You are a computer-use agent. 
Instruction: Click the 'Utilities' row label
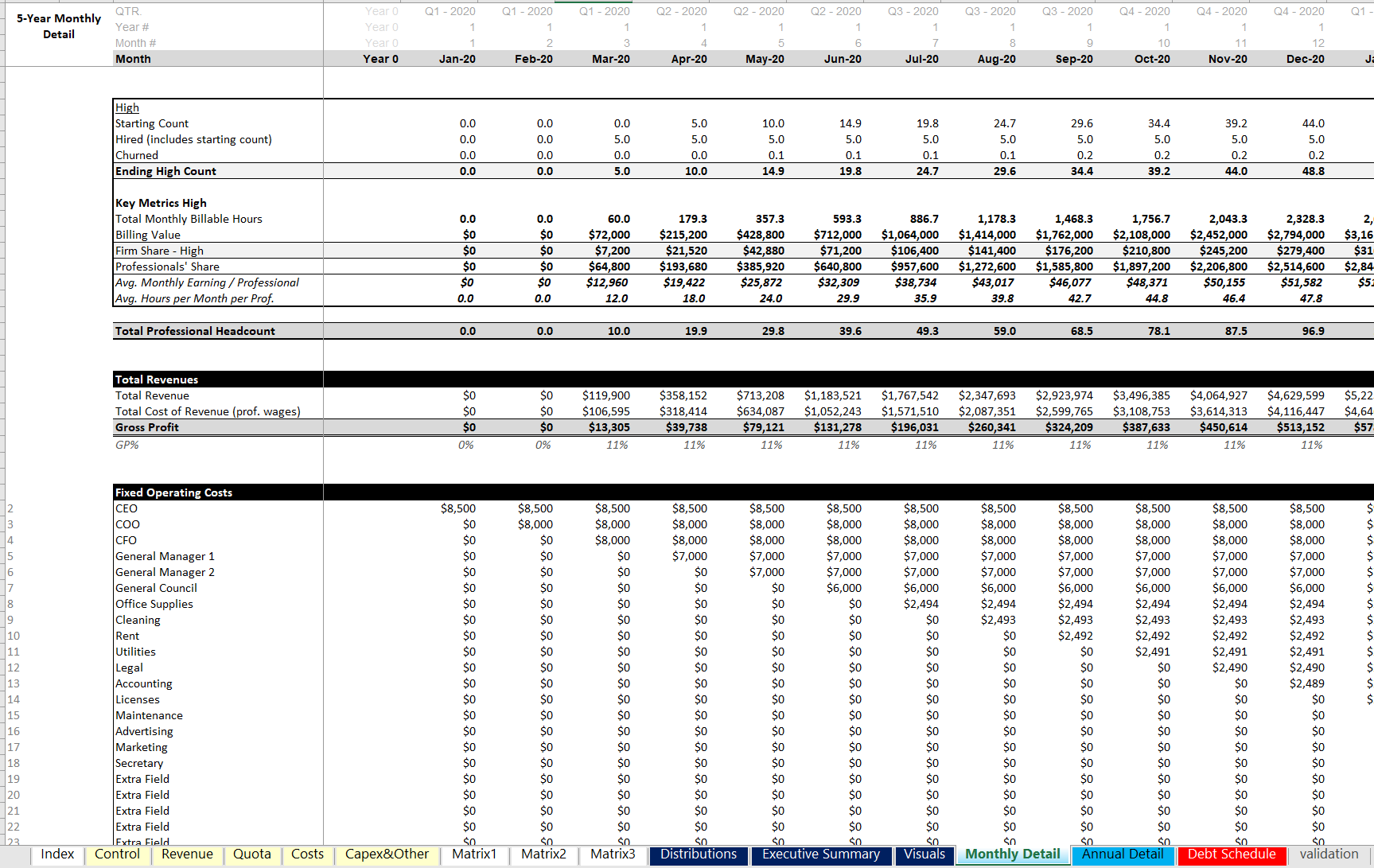click(135, 652)
